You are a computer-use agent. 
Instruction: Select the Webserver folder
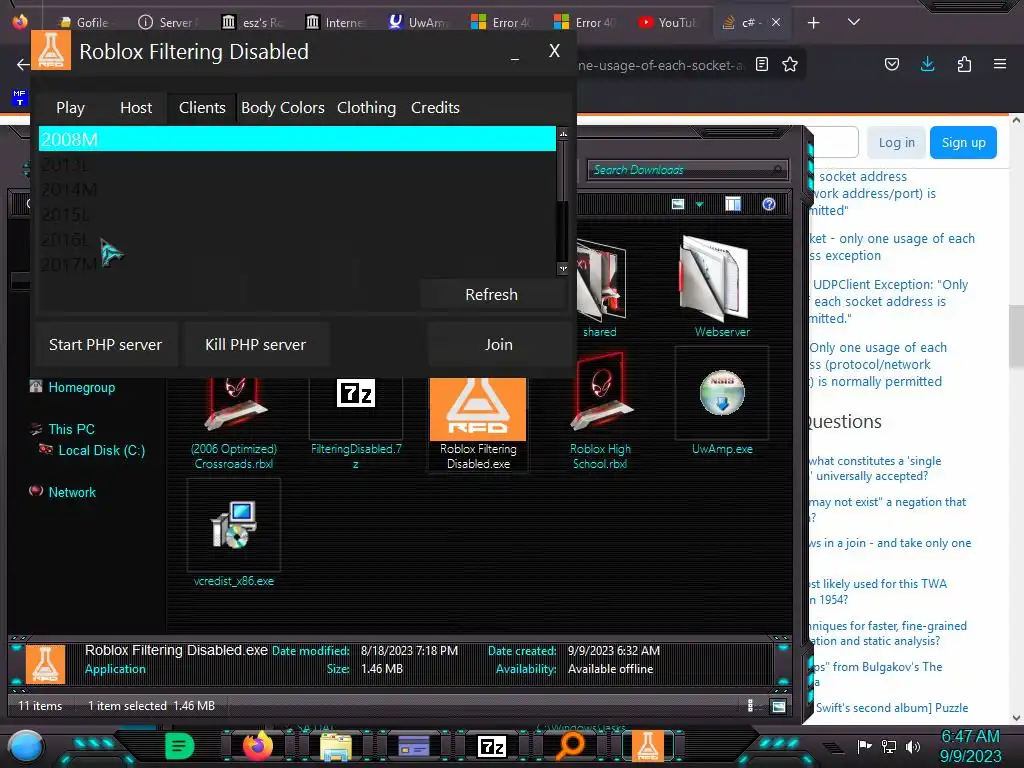pyautogui.click(x=722, y=286)
